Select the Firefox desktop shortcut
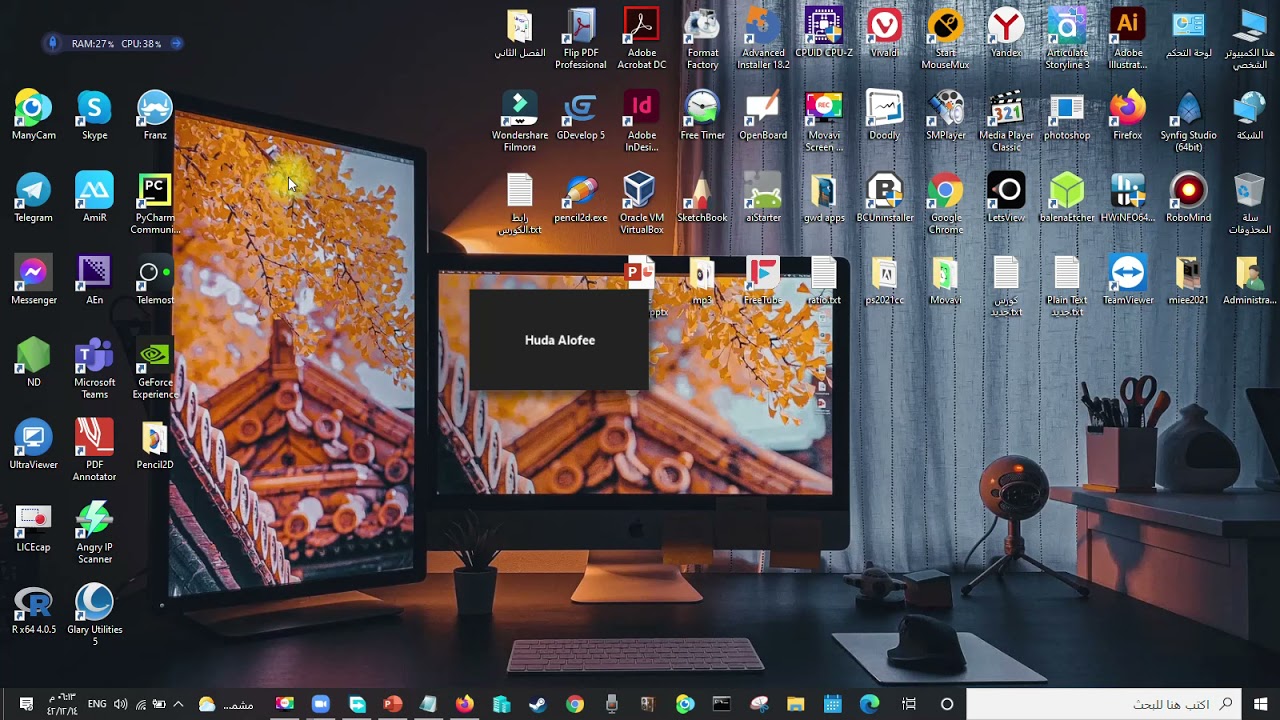1280x720 pixels. 1127,115
